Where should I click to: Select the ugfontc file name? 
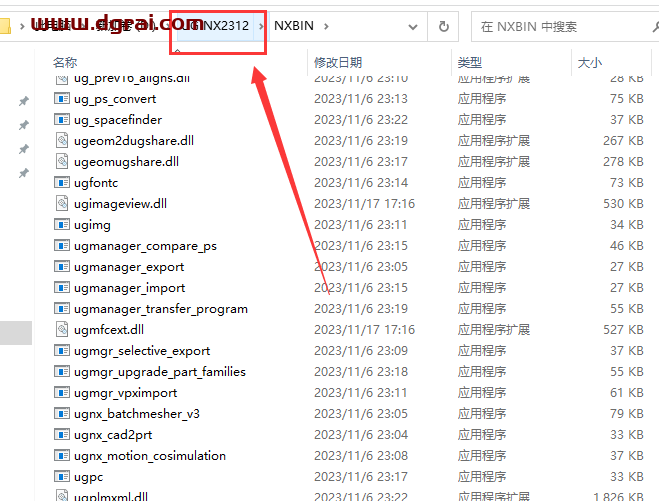tap(96, 183)
